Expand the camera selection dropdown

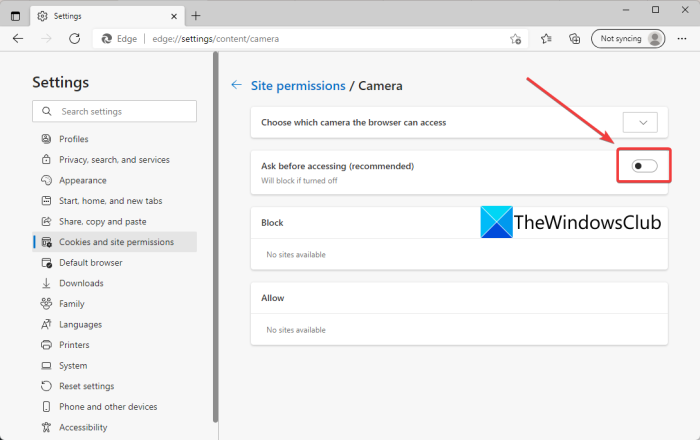(x=640, y=122)
